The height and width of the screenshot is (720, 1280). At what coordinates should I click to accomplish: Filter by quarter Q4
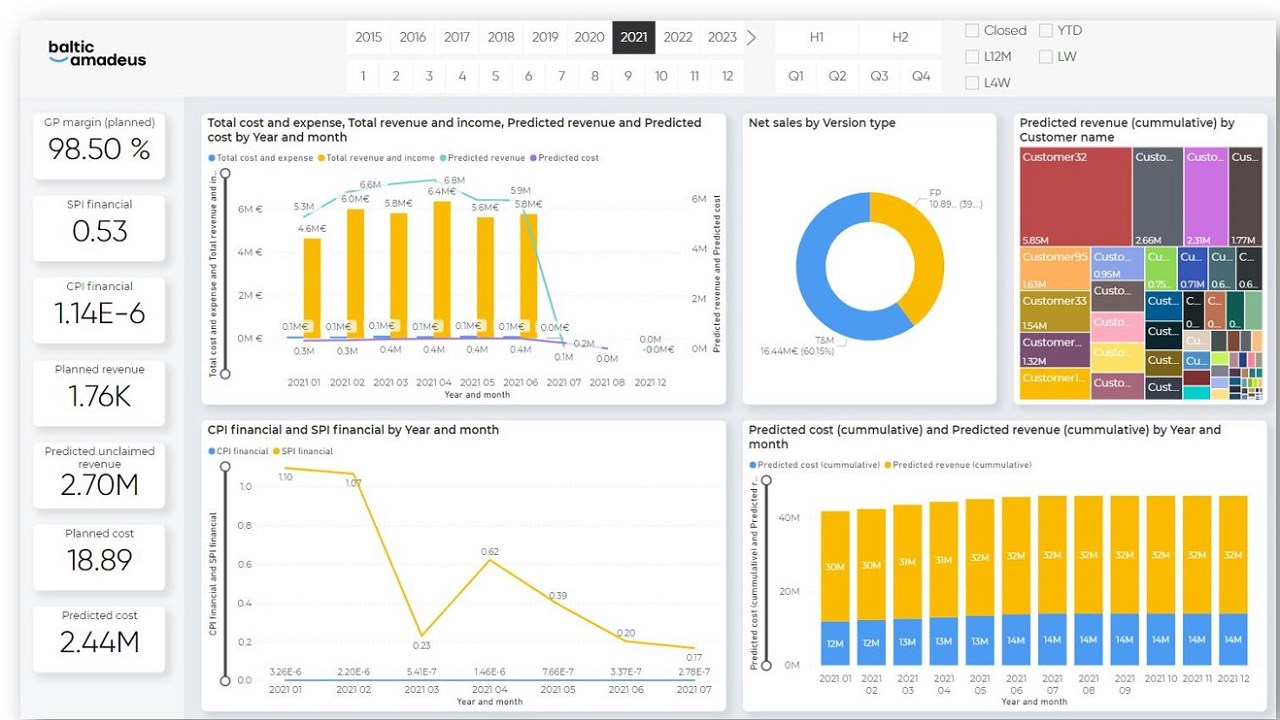click(x=921, y=76)
